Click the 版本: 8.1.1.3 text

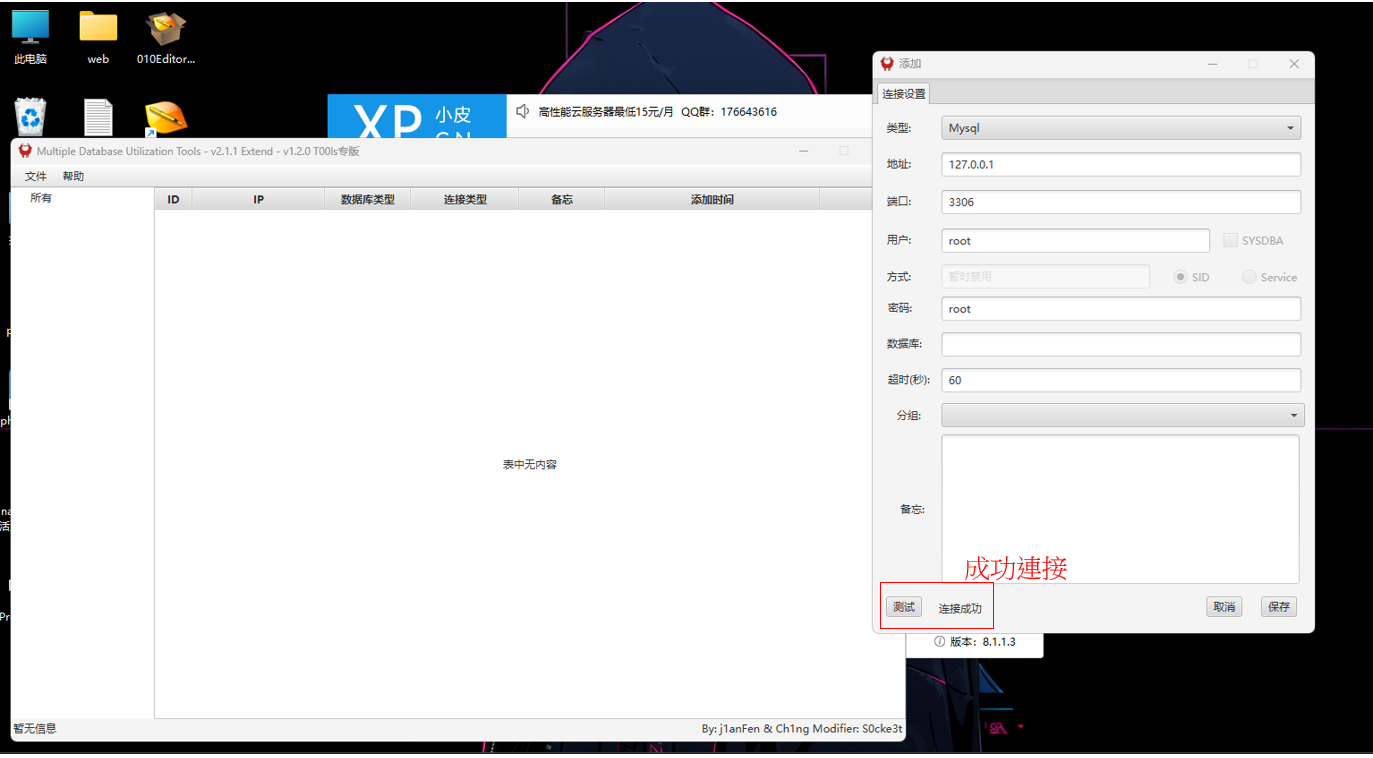(983, 641)
